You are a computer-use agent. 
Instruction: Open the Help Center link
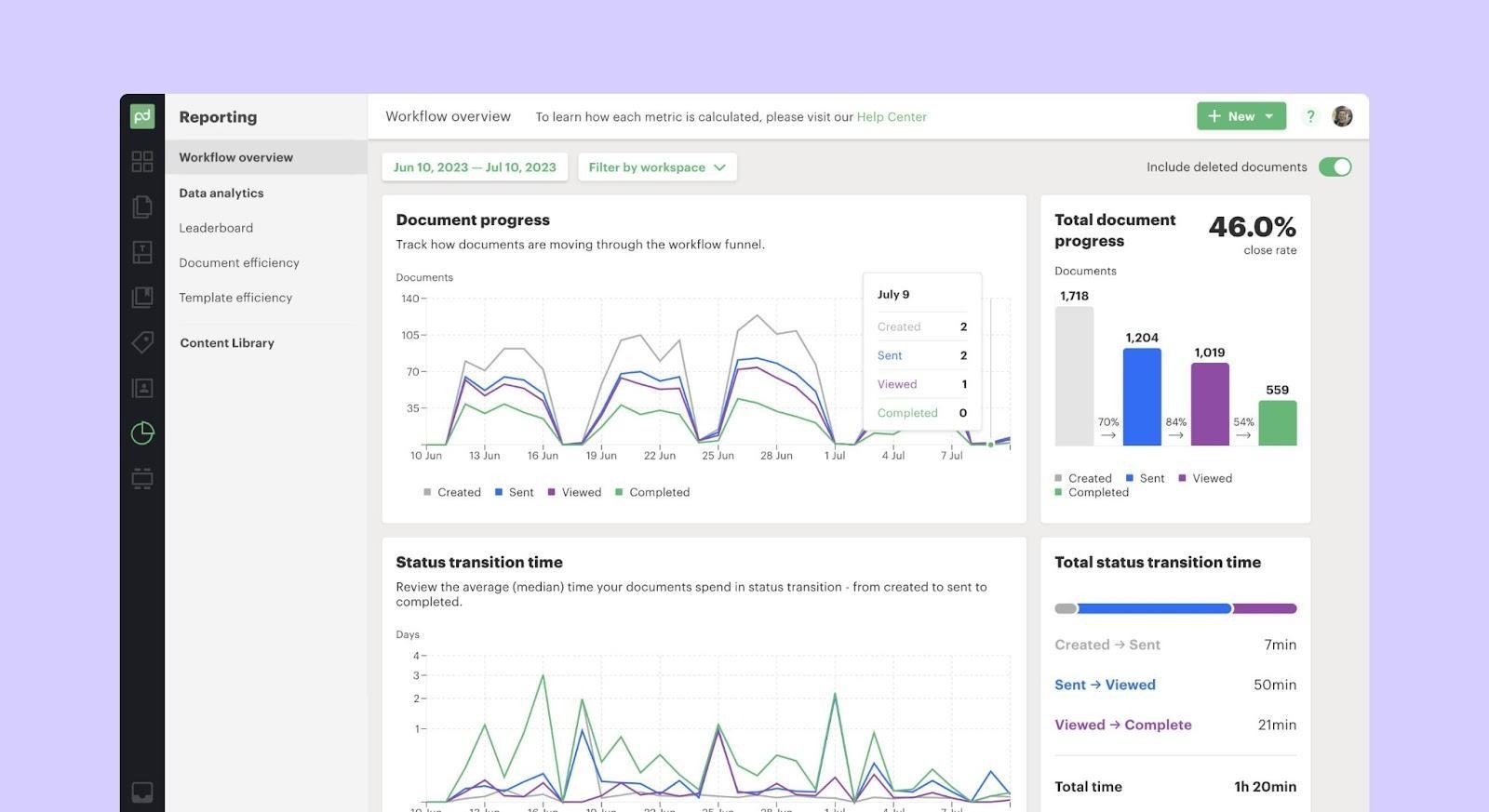891,117
